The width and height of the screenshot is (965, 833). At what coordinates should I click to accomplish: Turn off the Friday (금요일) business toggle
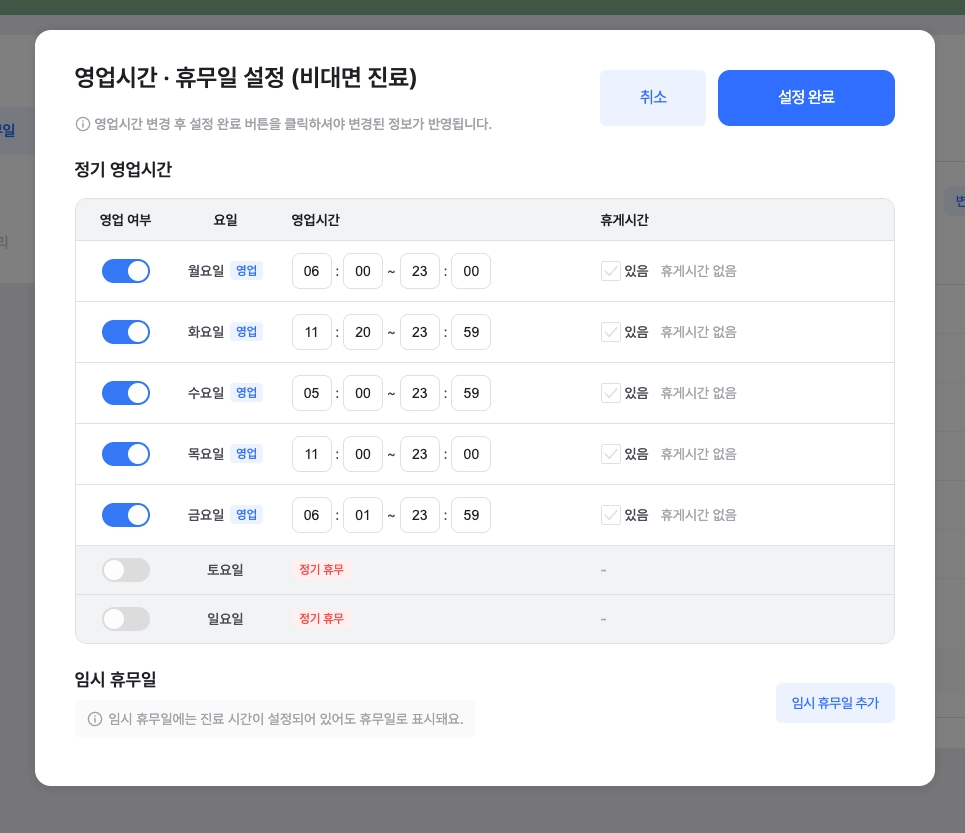click(126, 515)
